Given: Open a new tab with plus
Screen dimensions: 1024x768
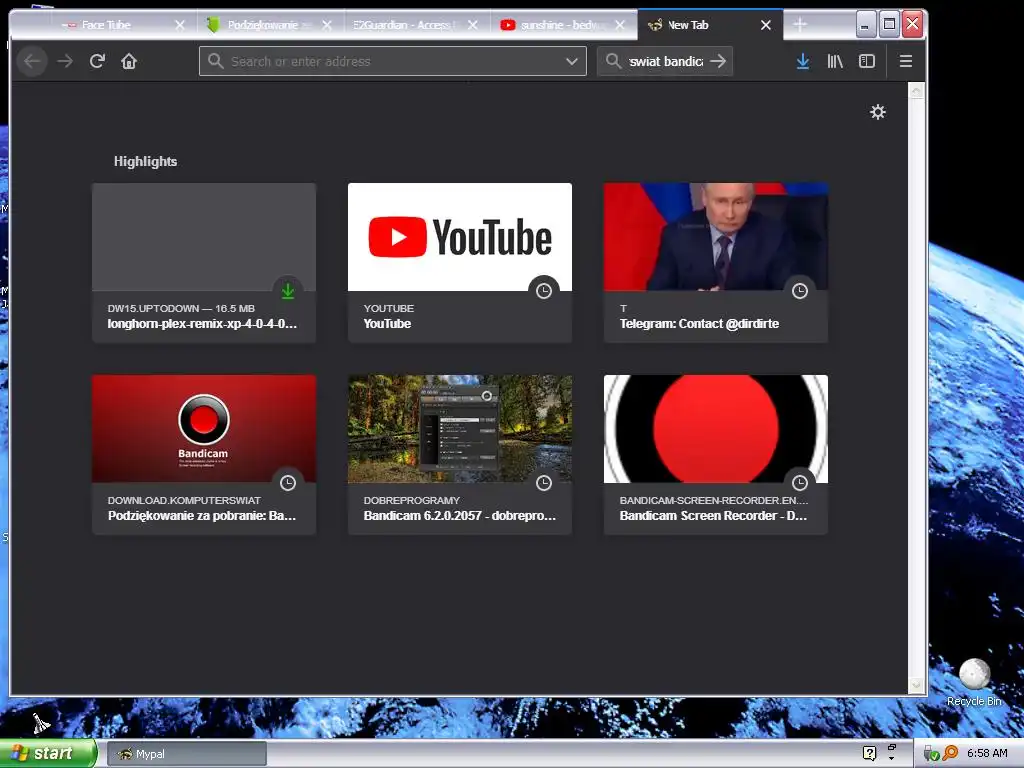Looking at the screenshot, I should 800,25.
